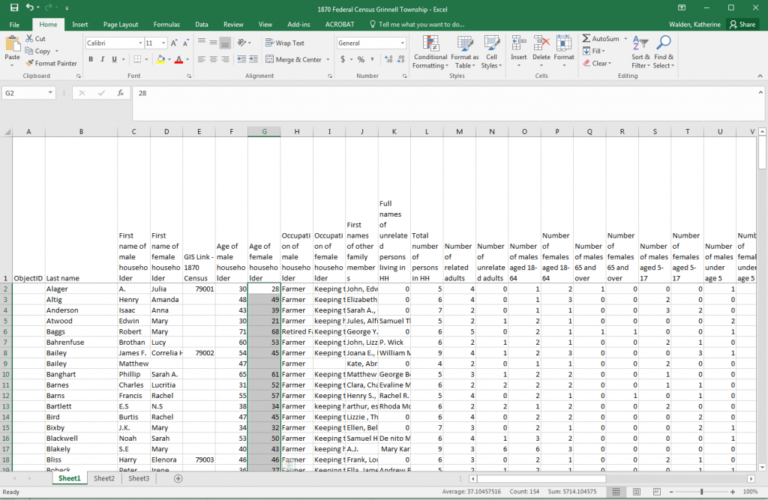Switch to the Data ribbon tab
Image resolution: width=768 pixels, height=500 pixels.
point(201,24)
